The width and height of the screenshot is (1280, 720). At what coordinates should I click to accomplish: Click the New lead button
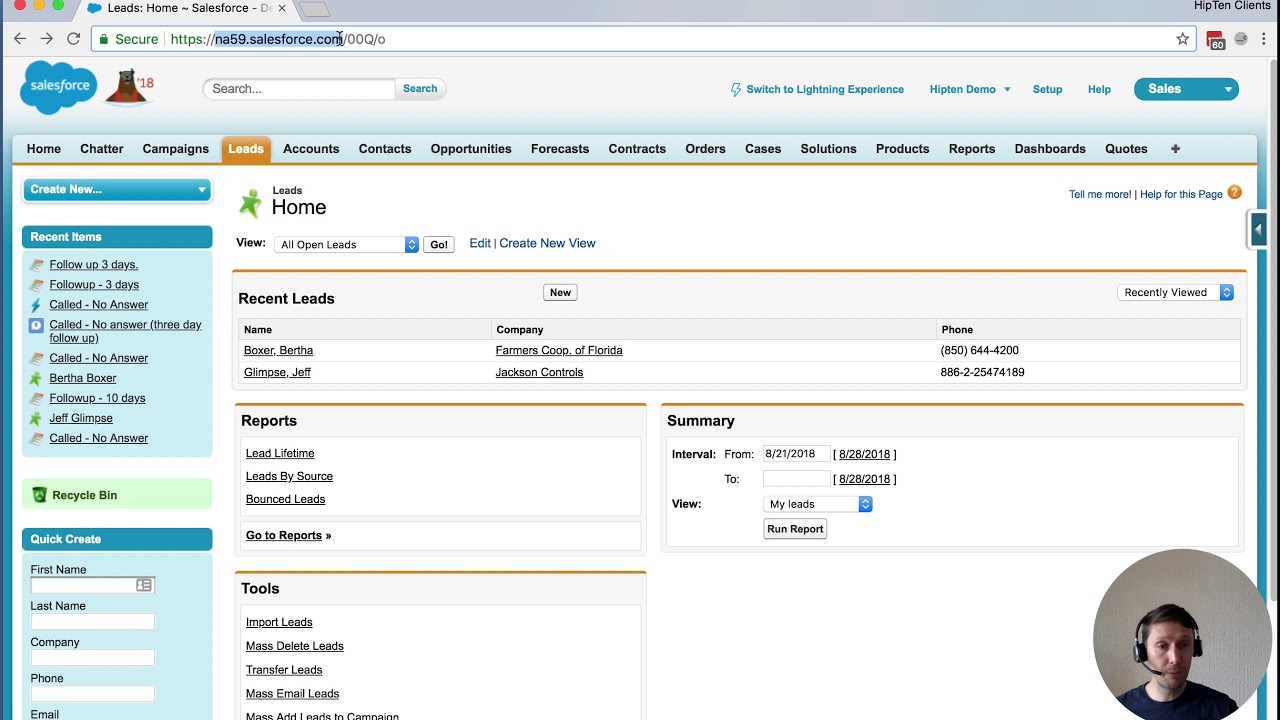click(x=560, y=292)
